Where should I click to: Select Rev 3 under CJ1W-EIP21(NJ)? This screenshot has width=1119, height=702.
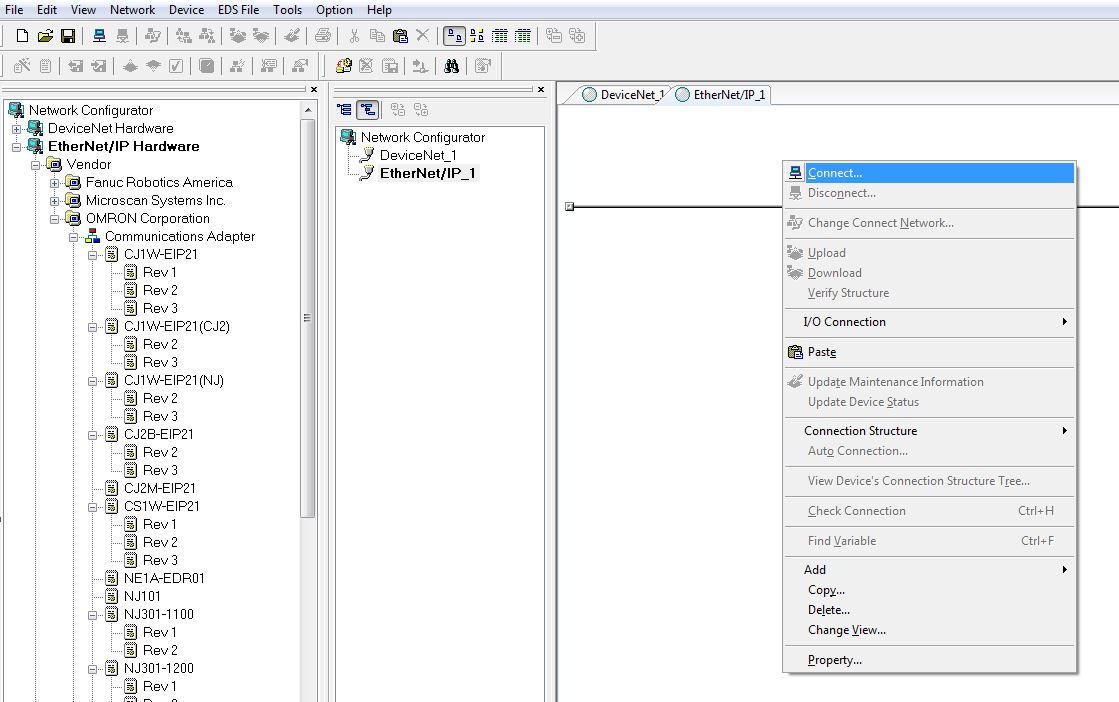point(160,417)
